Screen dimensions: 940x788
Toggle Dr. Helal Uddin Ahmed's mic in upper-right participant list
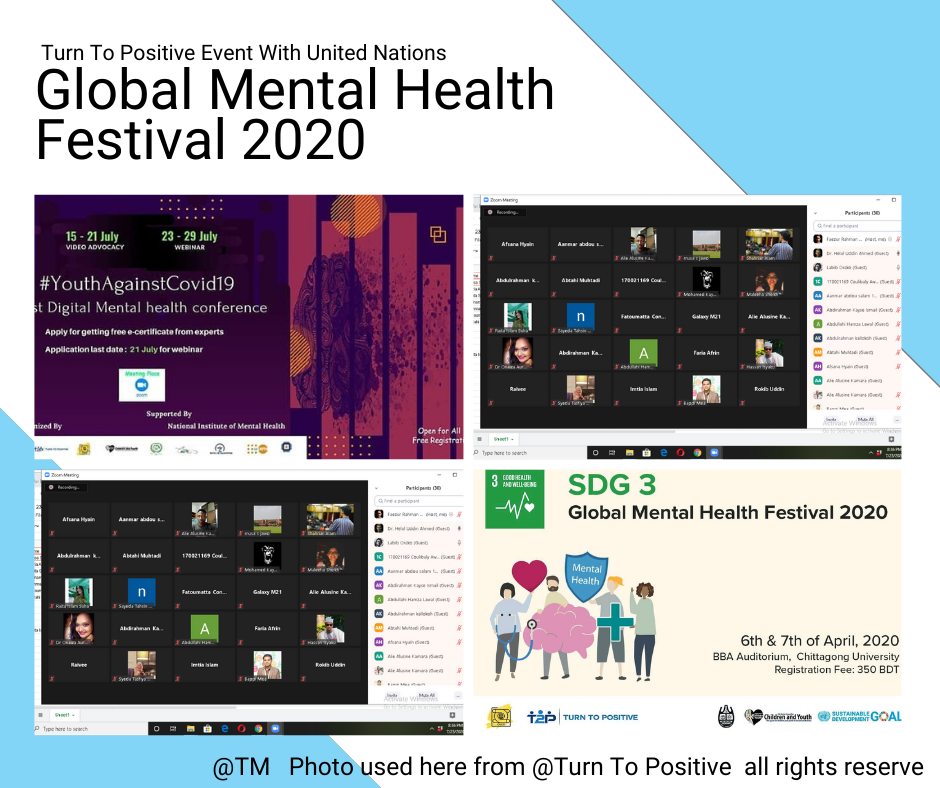pos(898,253)
